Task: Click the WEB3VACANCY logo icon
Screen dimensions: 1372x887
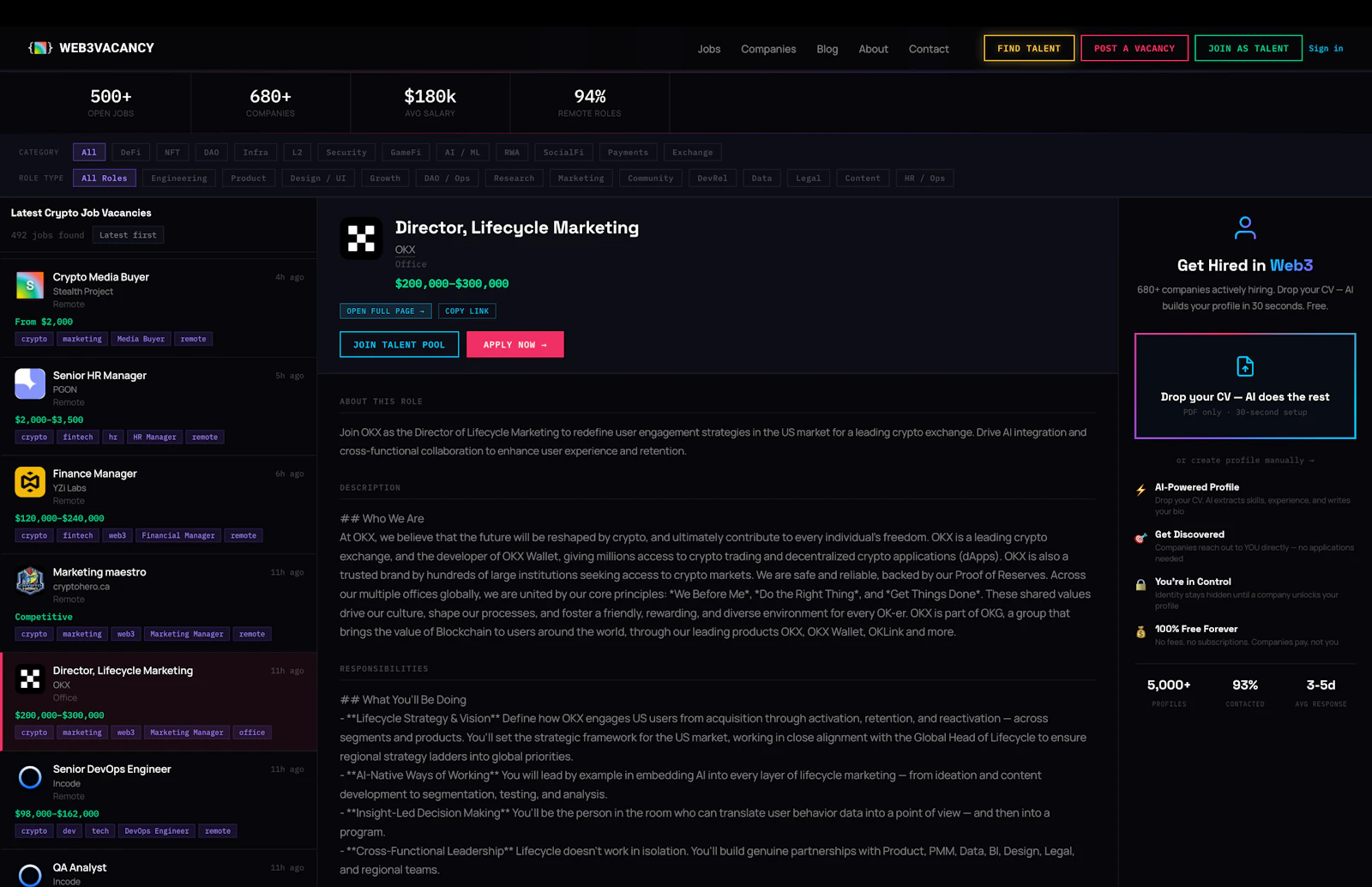Action: [x=40, y=48]
